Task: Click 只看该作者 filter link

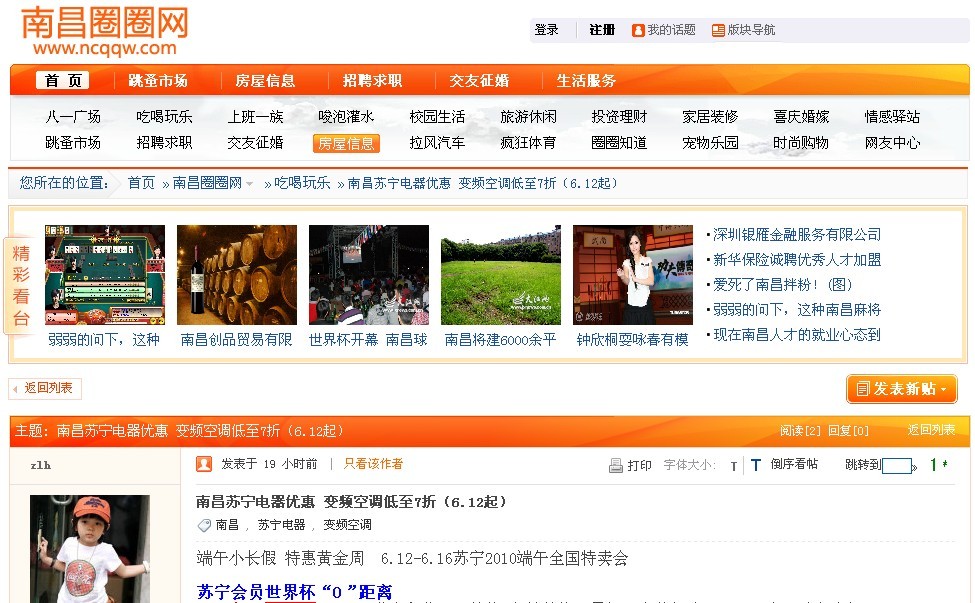Action: coord(373,464)
